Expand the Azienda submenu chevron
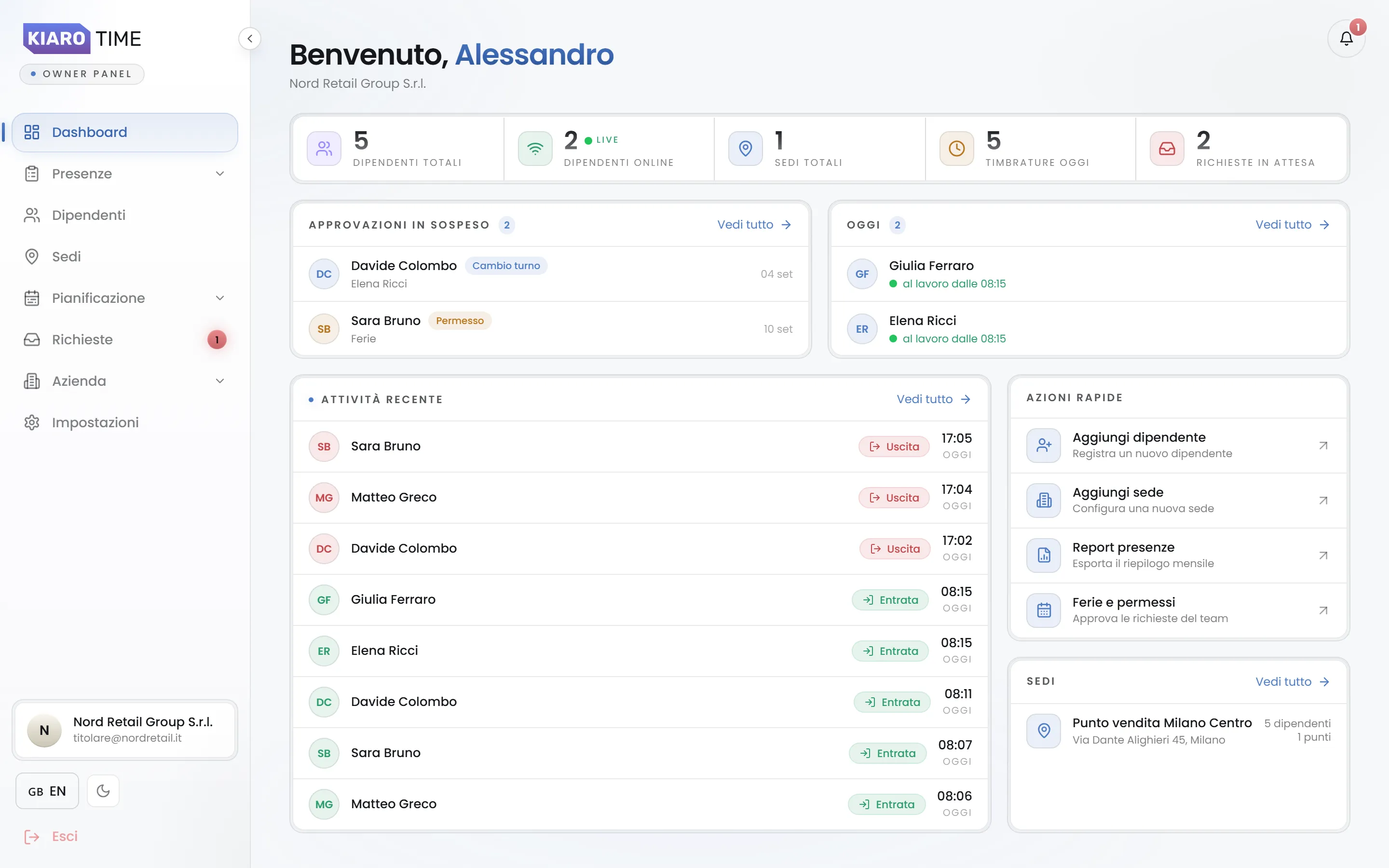The width and height of the screenshot is (1389, 868). point(220,380)
